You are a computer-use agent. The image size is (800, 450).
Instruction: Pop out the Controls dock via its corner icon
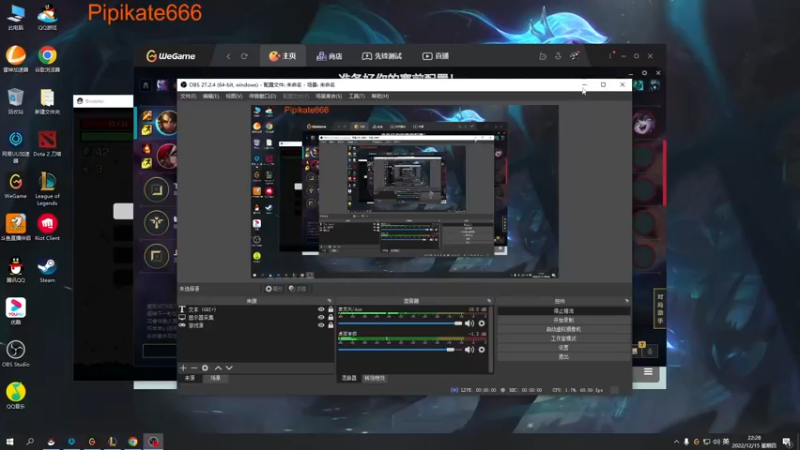coord(627,301)
